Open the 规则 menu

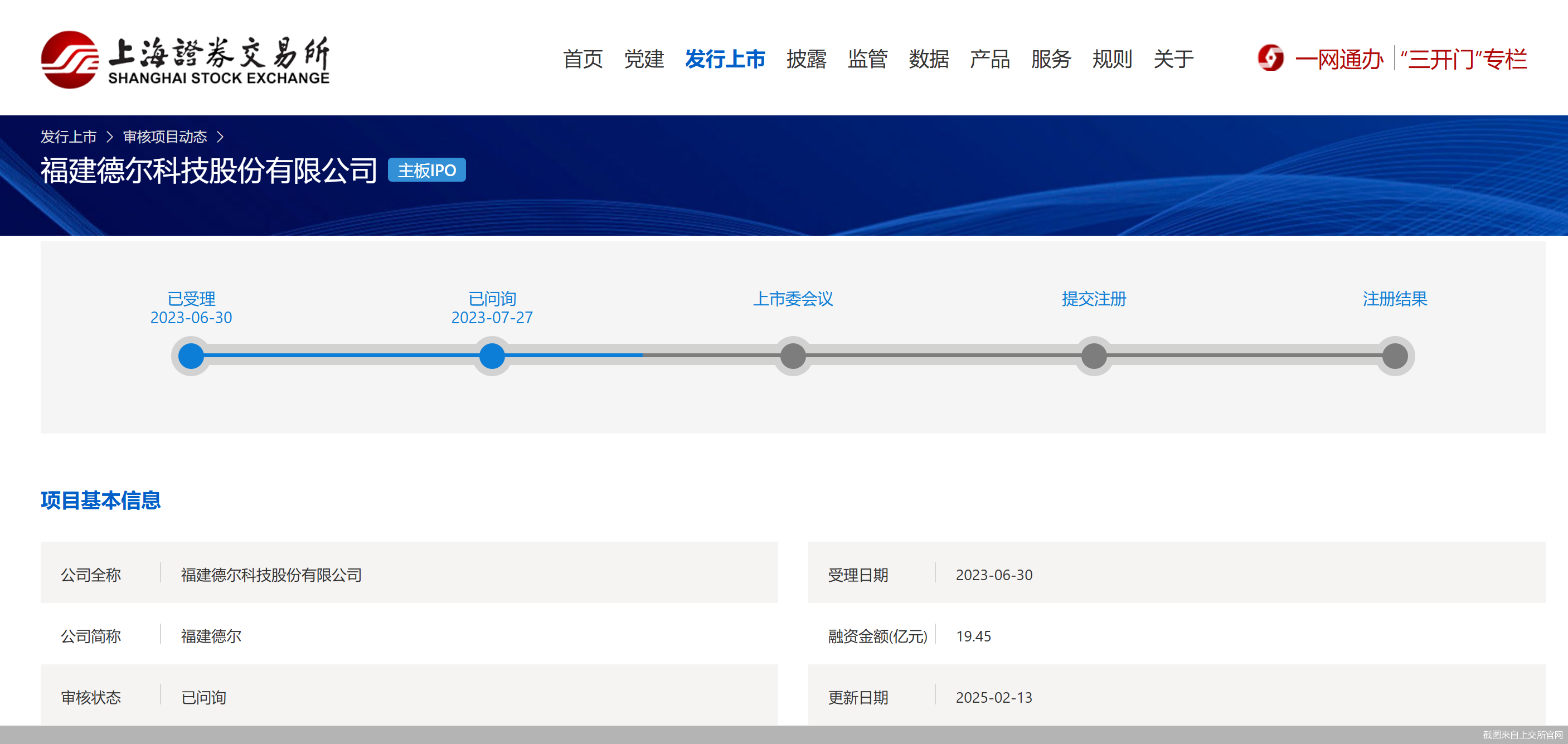1112,59
